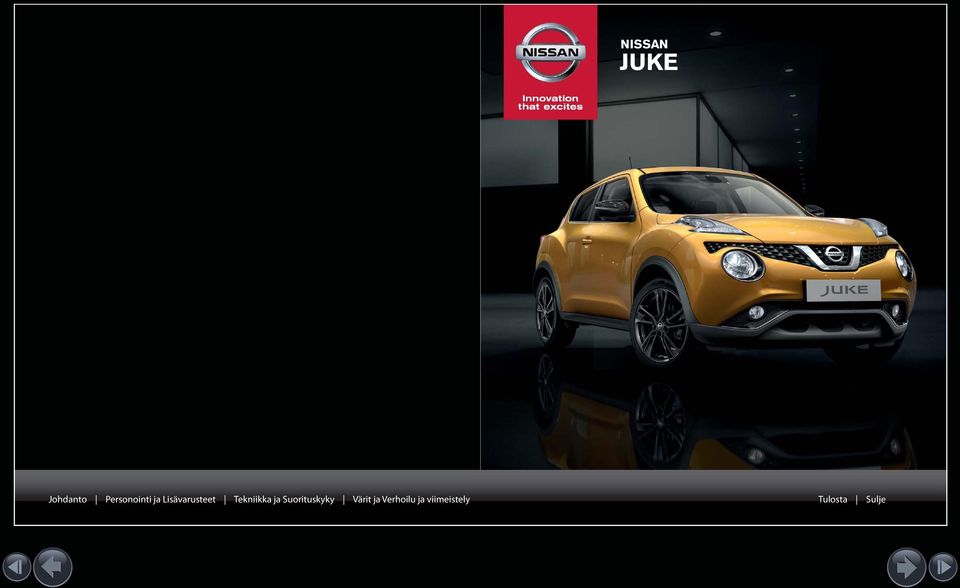Image resolution: width=960 pixels, height=588 pixels.
Task: Go to the first page
Action: (17, 567)
